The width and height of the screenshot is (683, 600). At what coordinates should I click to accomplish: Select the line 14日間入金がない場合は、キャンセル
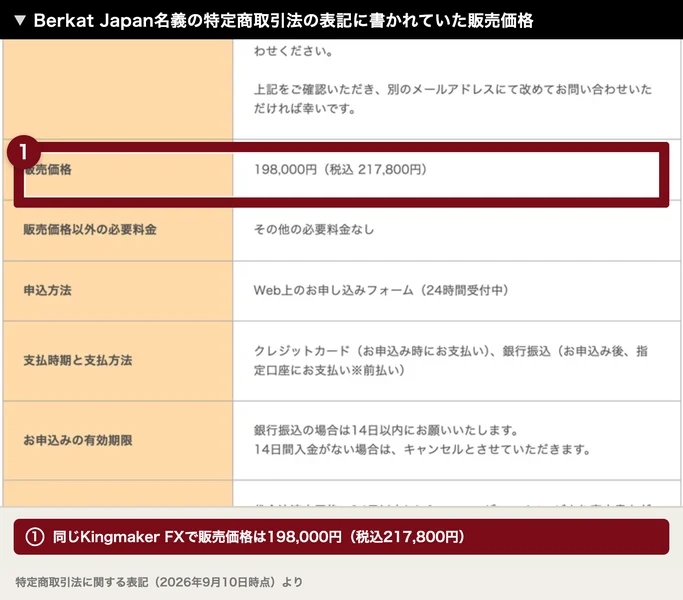pyautogui.click(x=422, y=449)
